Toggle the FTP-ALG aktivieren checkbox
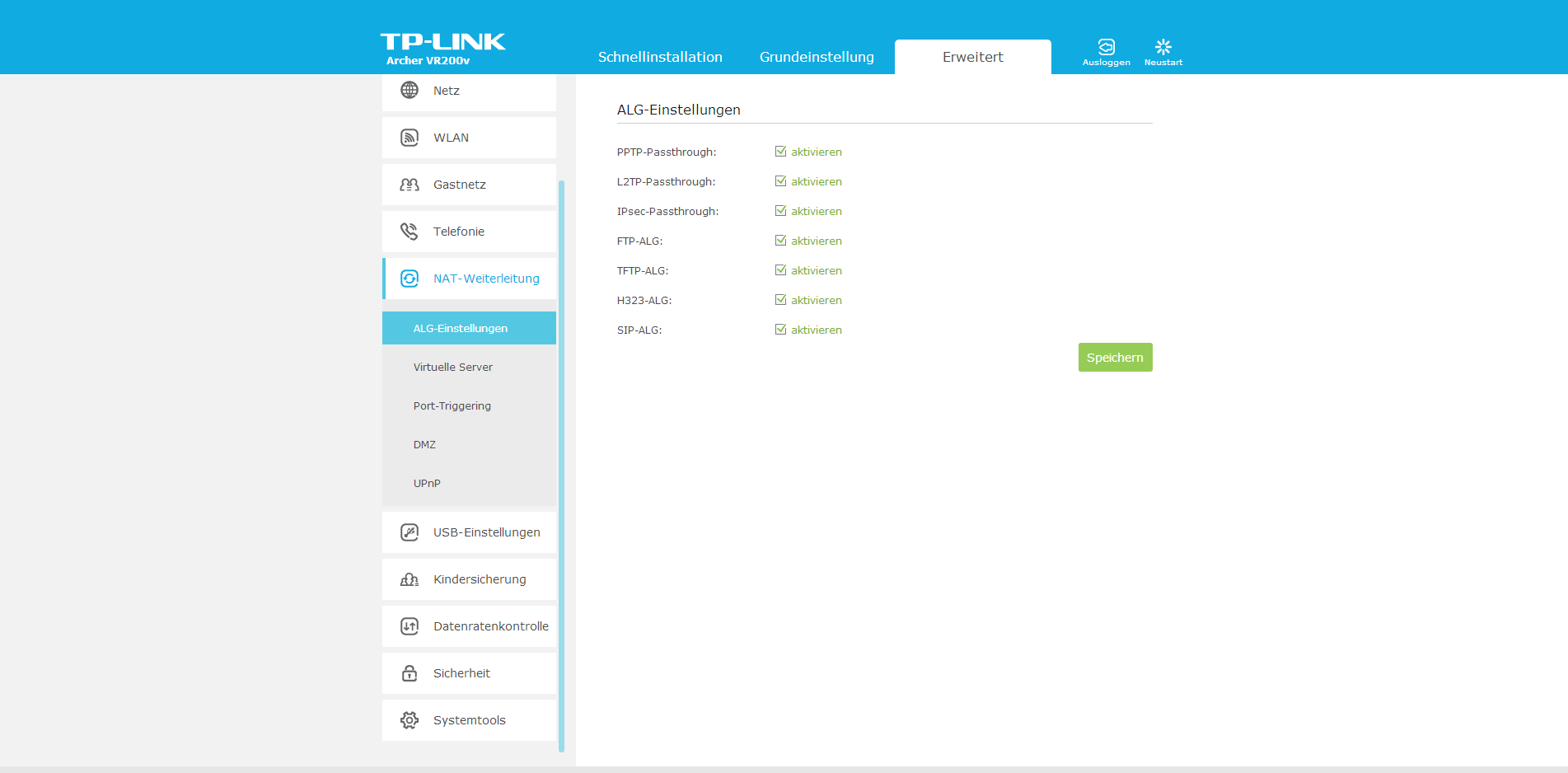Screen dimensions: 1568x773 pos(780,241)
